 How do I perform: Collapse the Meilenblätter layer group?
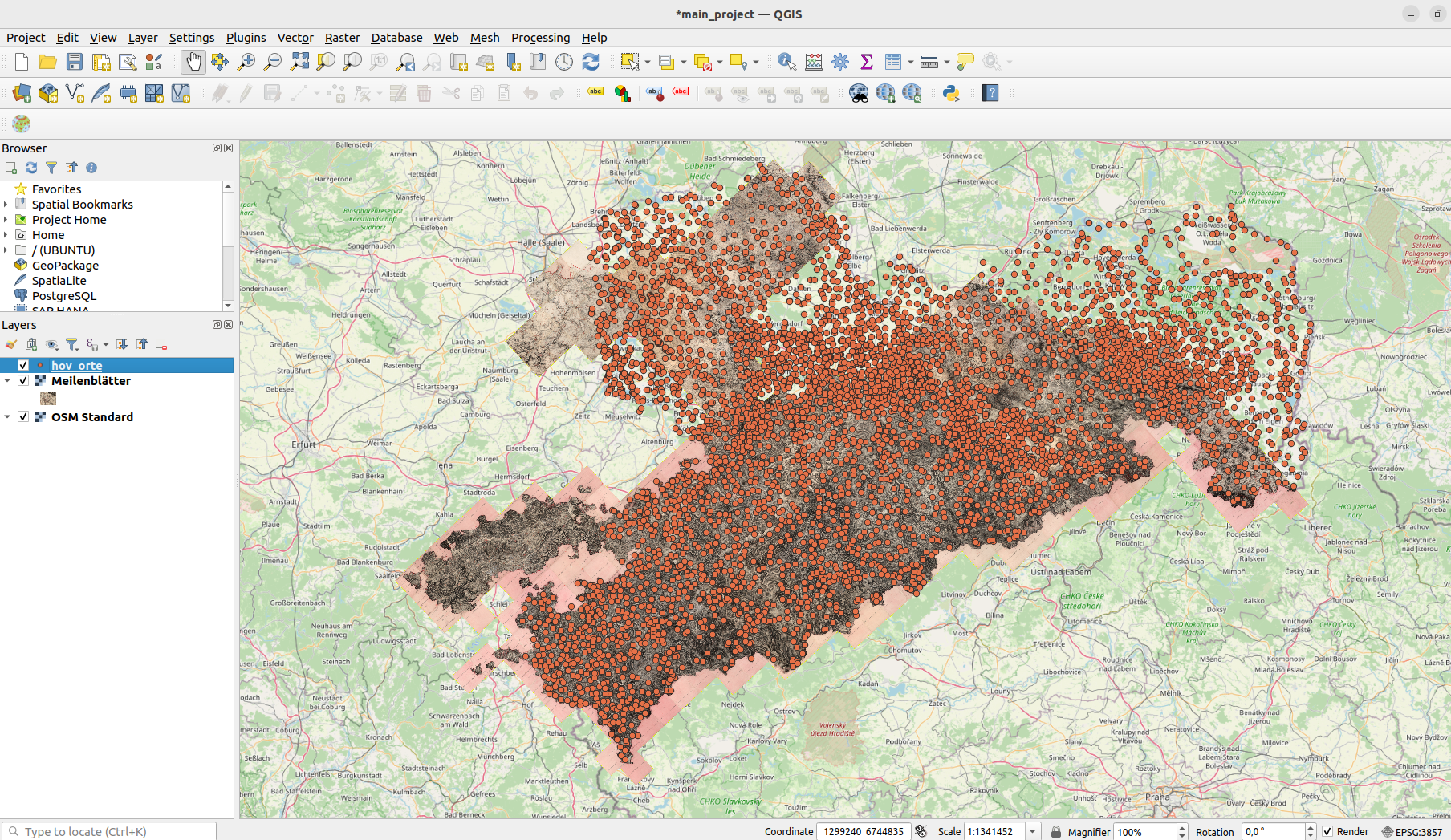(7, 380)
